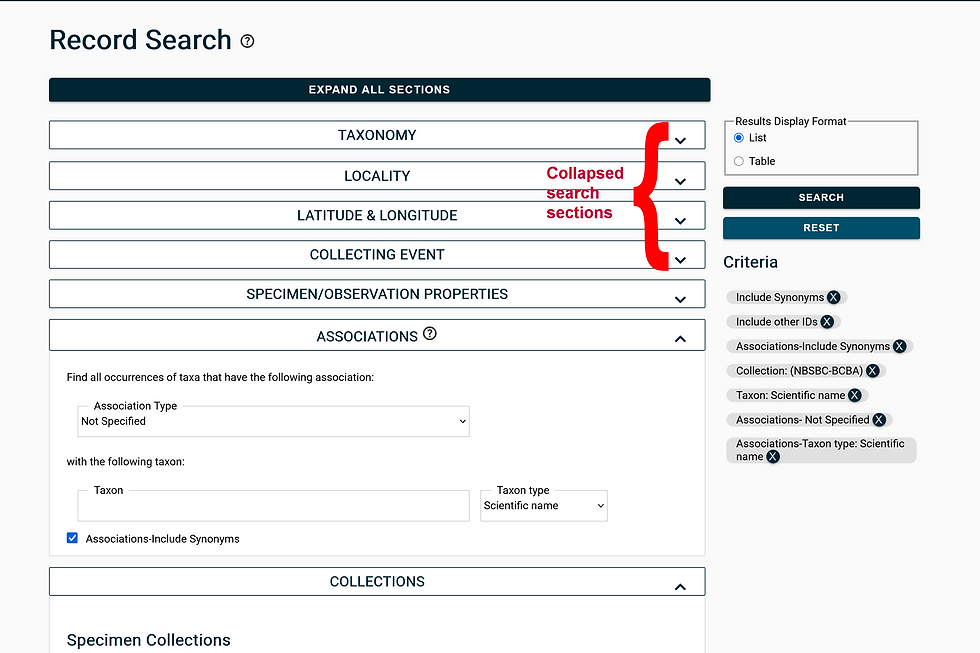Image resolution: width=980 pixels, height=653 pixels.
Task: Select the List results display format
Action: pos(738,137)
